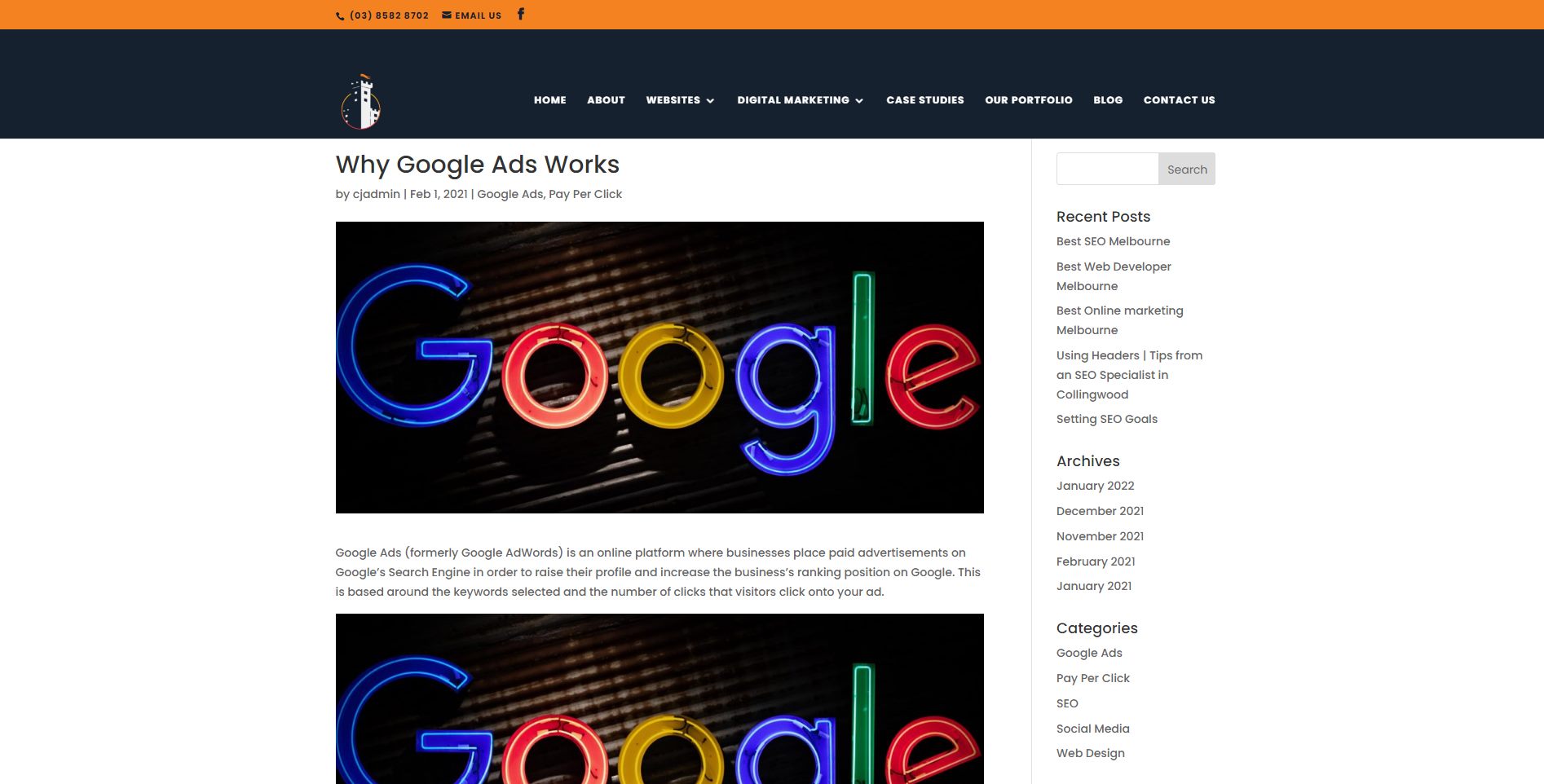Viewport: 1544px width, 784px height.
Task: Open the Using Headers SEO Specialist post
Action: click(x=1129, y=375)
